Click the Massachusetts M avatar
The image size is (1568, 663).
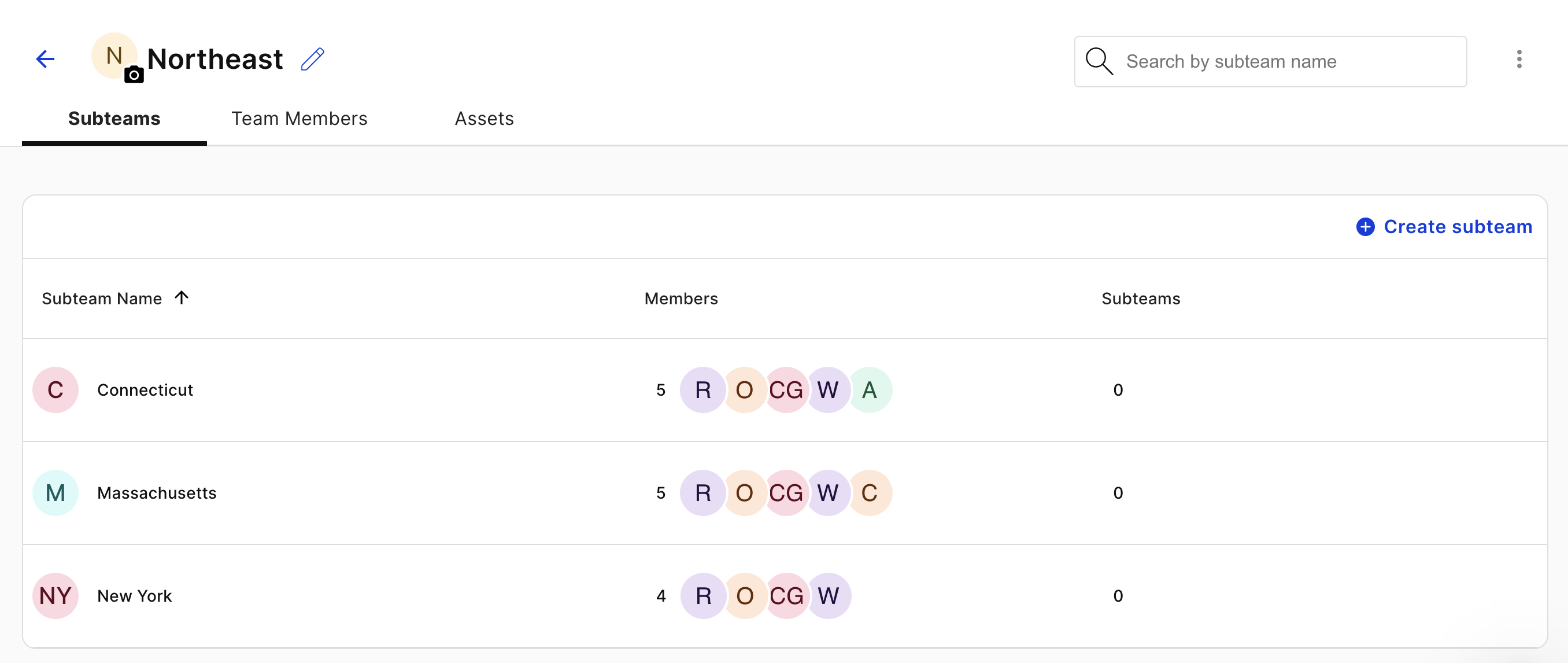(56, 493)
